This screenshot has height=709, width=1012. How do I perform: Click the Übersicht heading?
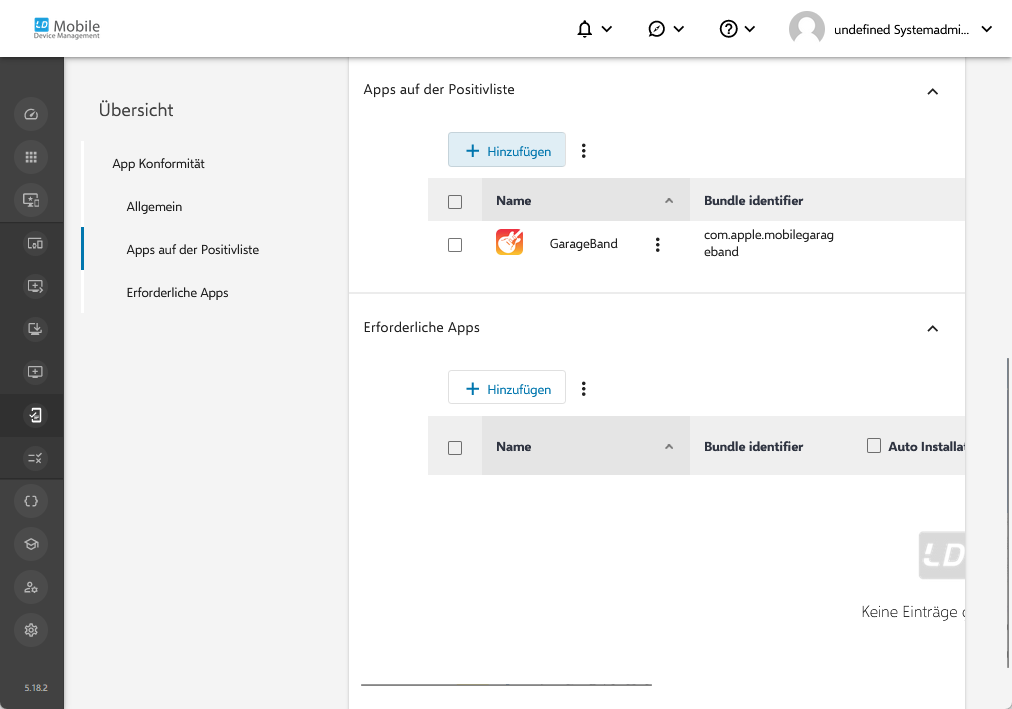[136, 110]
